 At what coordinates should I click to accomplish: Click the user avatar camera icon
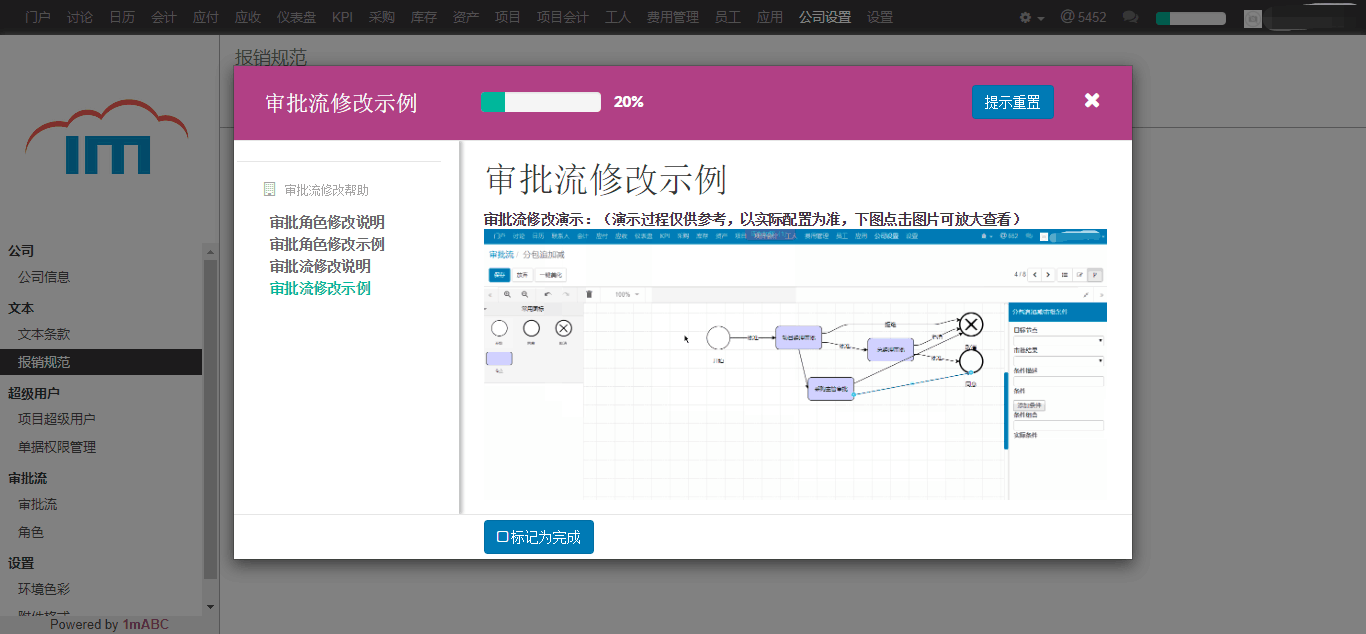1252,18
